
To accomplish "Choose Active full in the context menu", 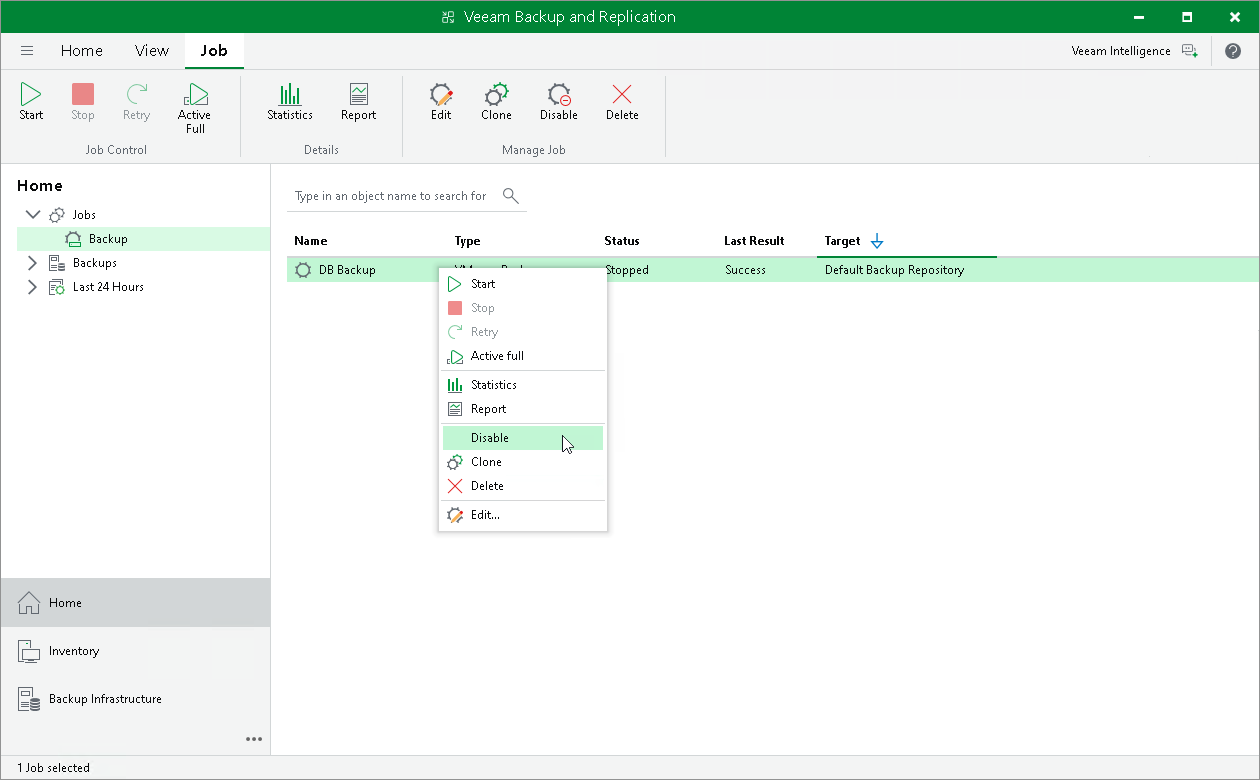I will 523,356.
